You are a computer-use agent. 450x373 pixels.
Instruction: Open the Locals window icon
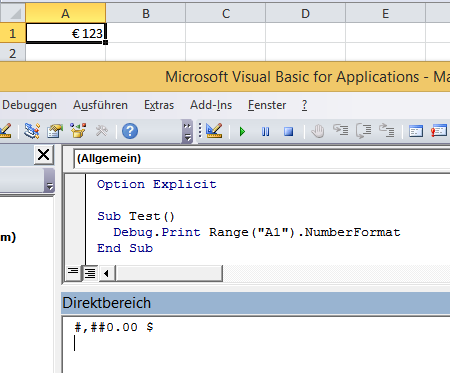416,131
